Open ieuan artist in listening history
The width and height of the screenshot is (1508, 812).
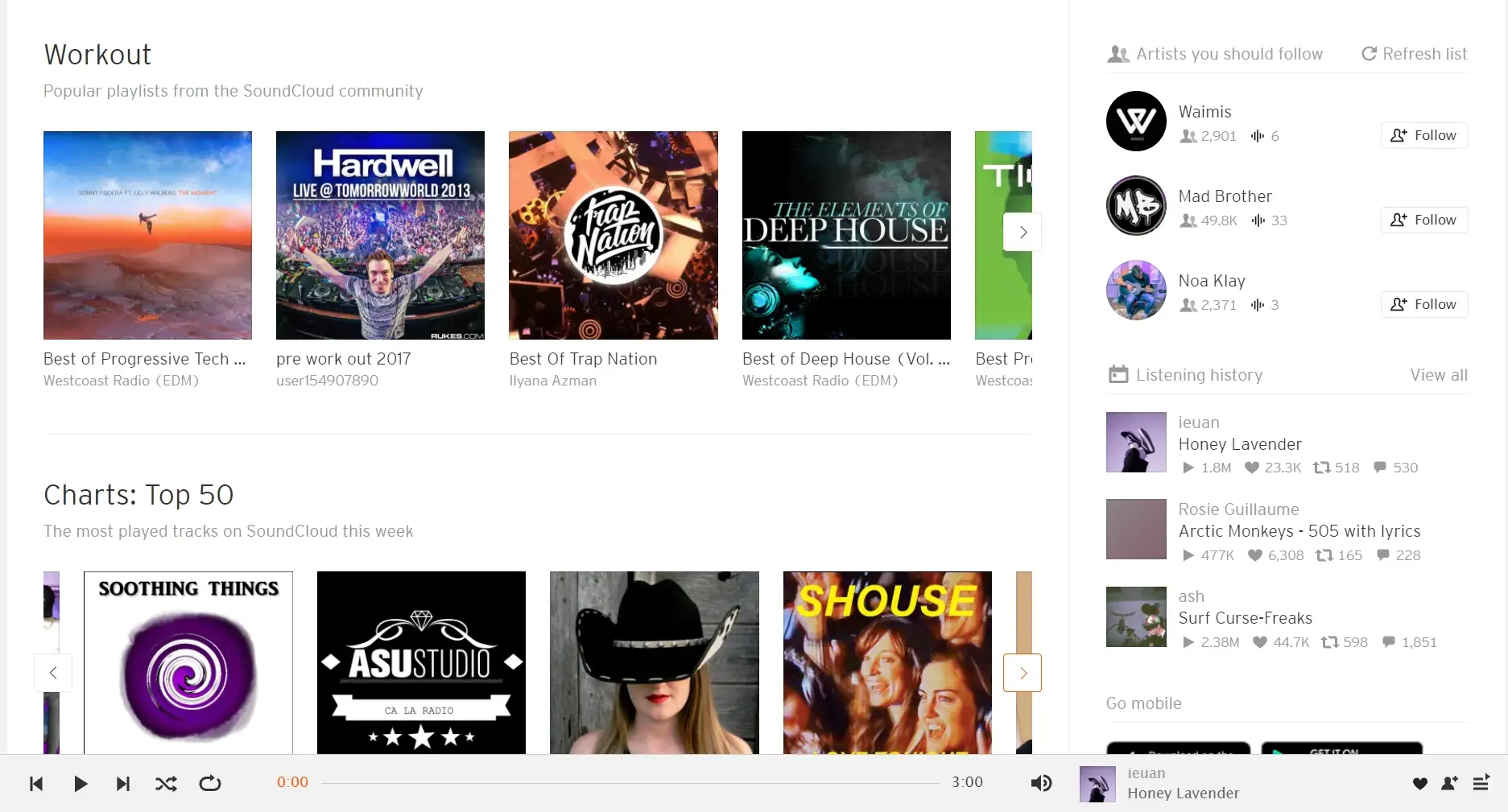coord(1199,422)
